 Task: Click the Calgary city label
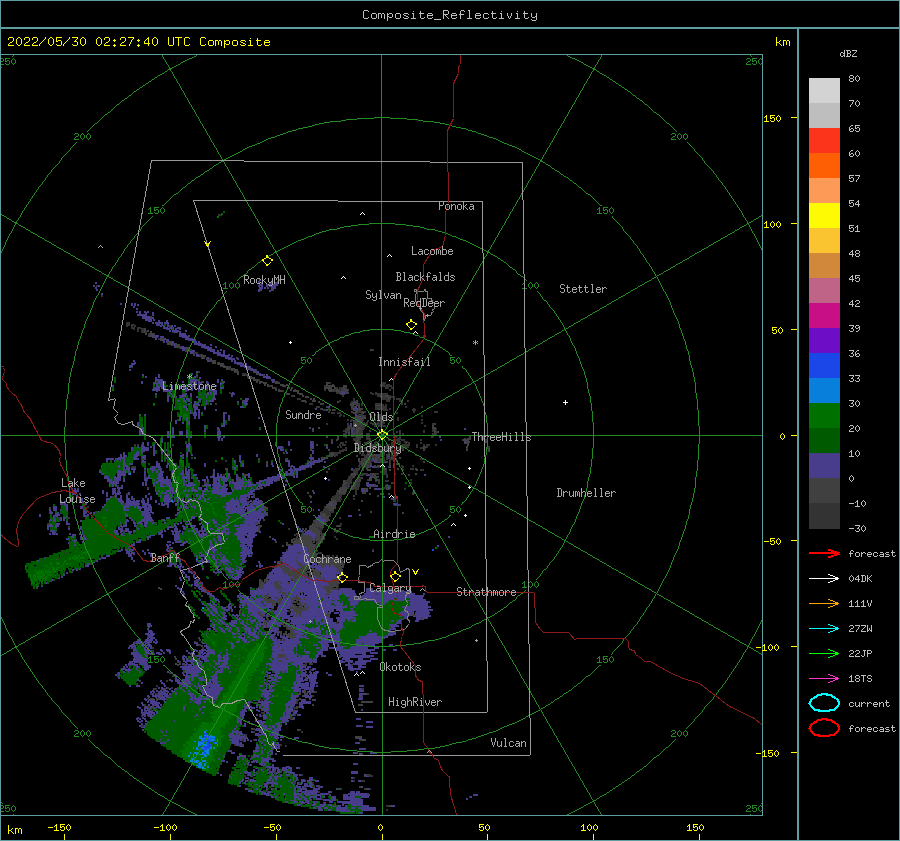point(390,588)
